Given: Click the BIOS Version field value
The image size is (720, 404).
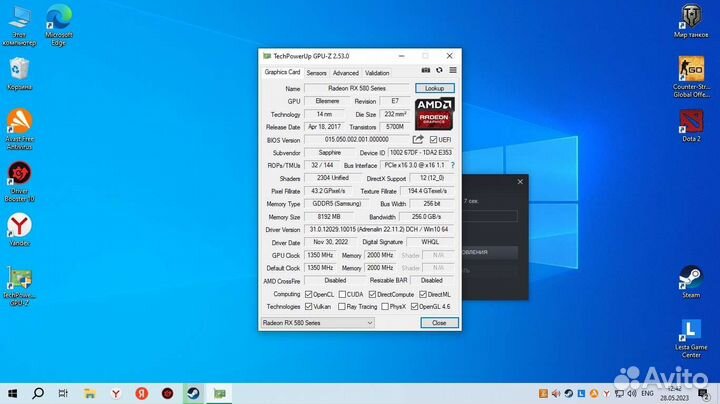Looking at the screenshot, I should point(357,140).
